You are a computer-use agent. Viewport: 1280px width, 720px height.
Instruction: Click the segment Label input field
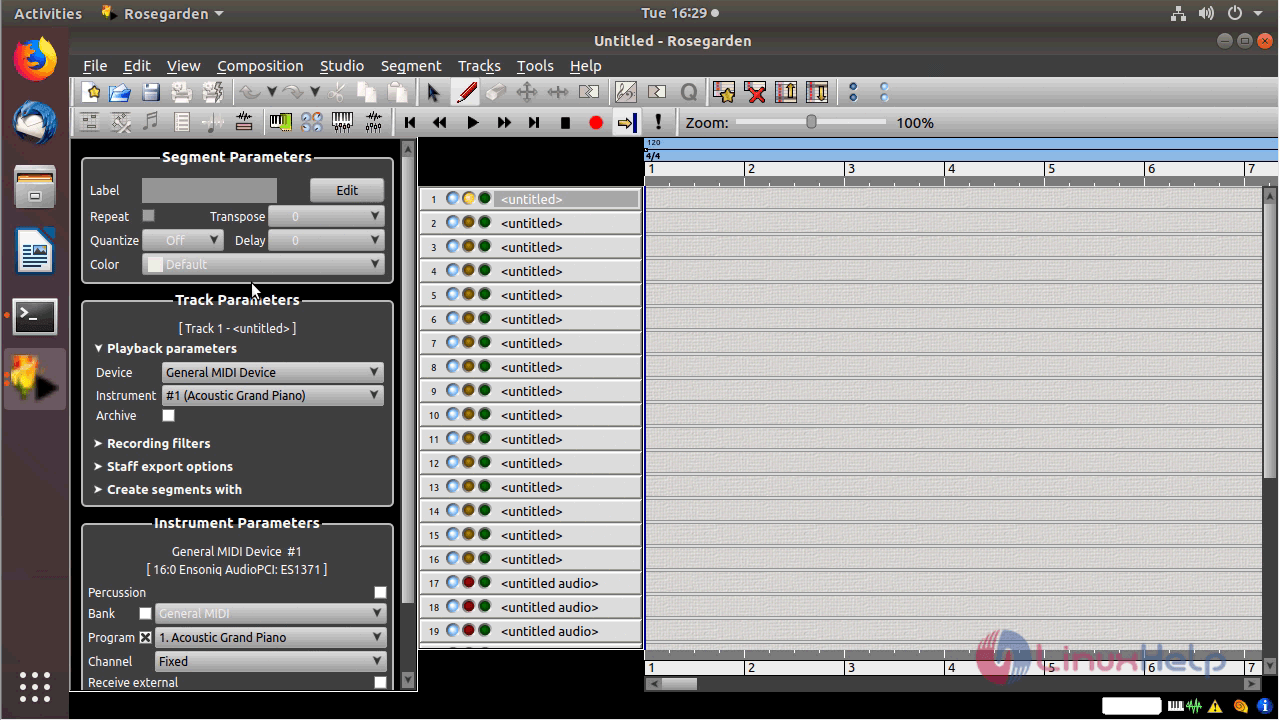[209, 190]
